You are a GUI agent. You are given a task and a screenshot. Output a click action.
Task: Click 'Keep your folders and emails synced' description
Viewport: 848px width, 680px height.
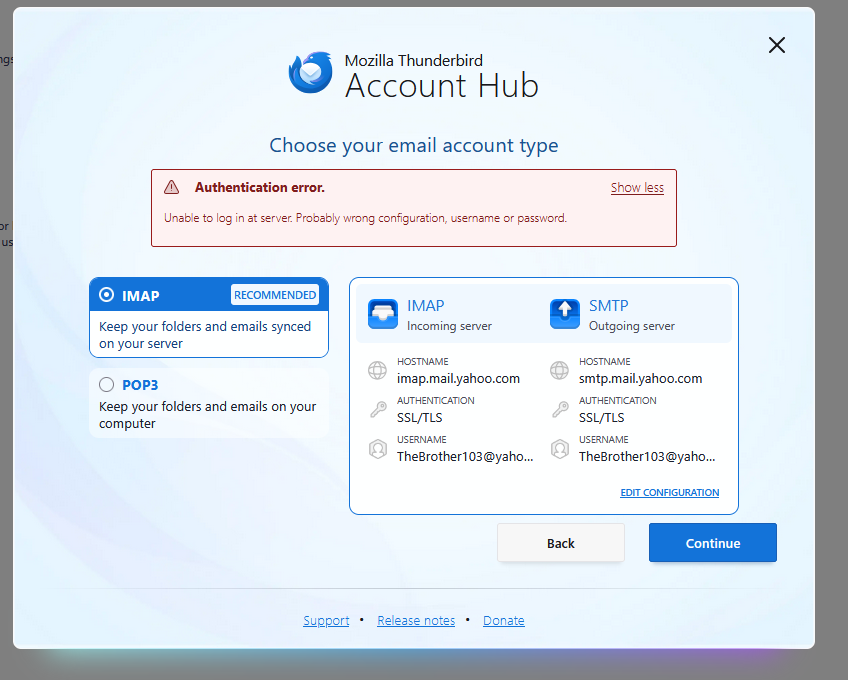click(x=205, y=335)
